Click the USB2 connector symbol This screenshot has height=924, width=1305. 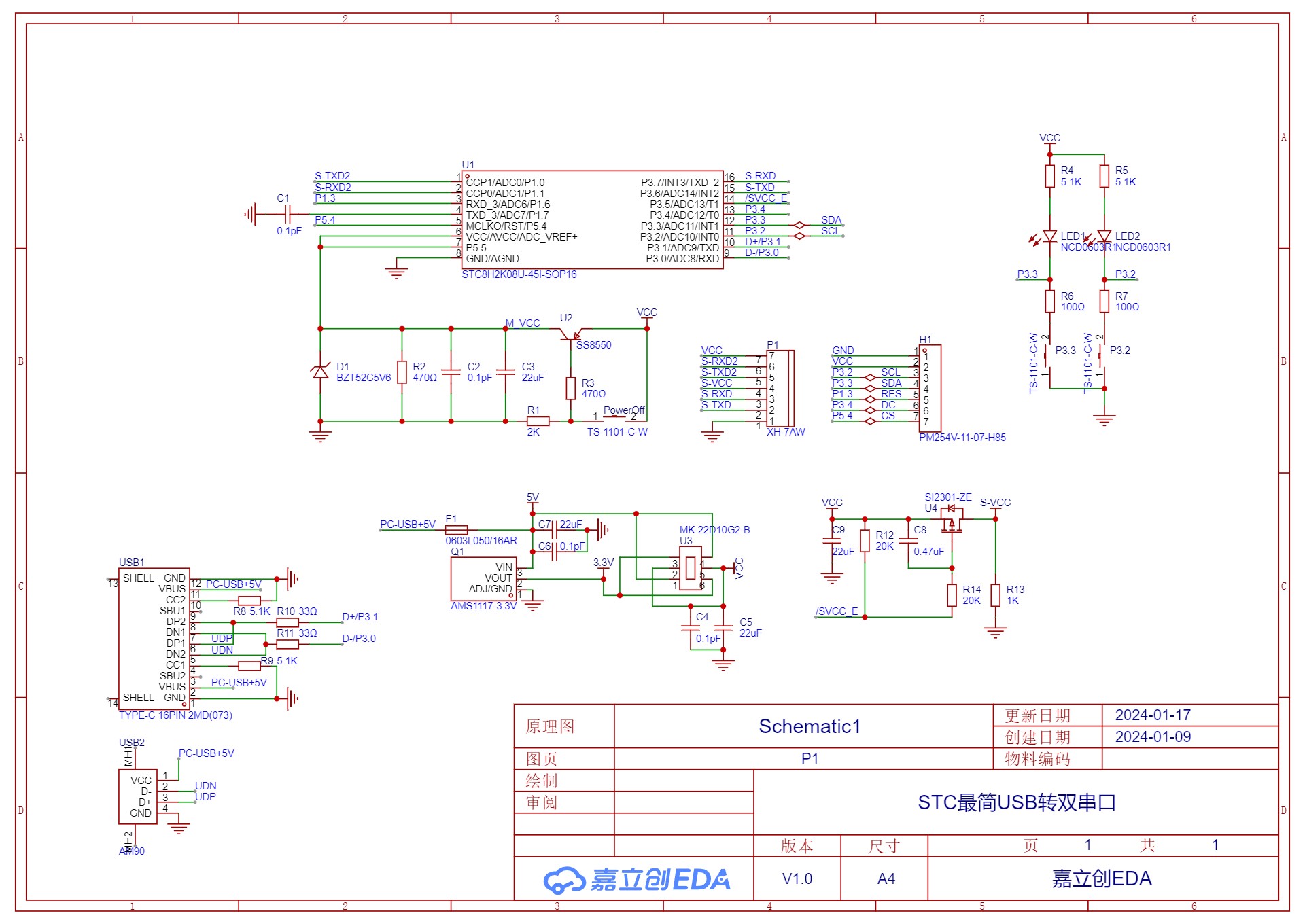138,796
